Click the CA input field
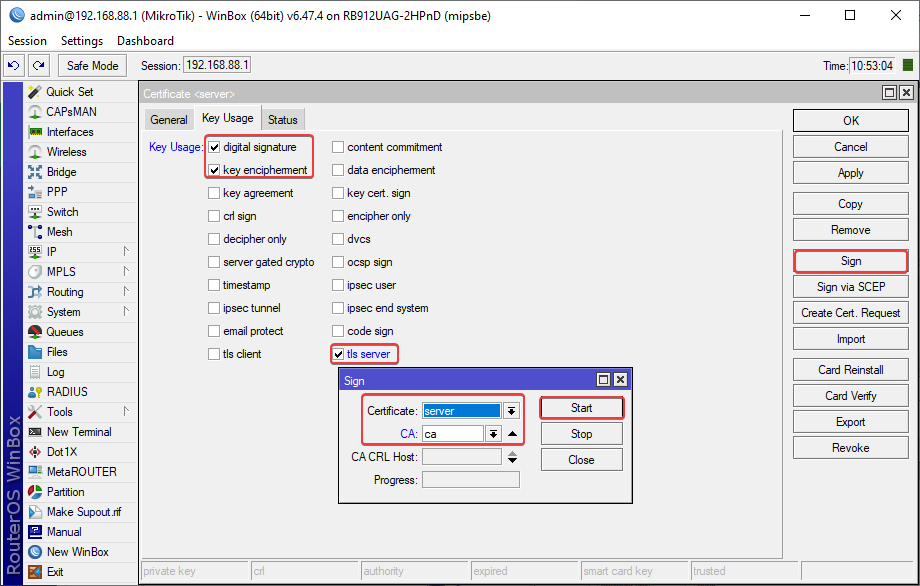Screen dimensions: 920x586 pos(453,434)
